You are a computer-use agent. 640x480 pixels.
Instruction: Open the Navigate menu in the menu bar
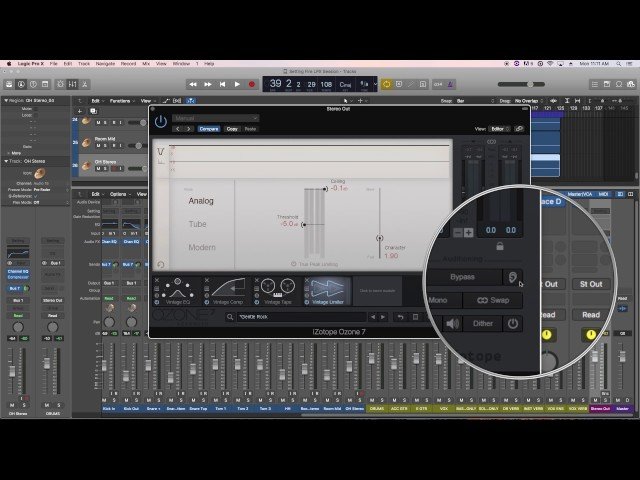(105, 64)
